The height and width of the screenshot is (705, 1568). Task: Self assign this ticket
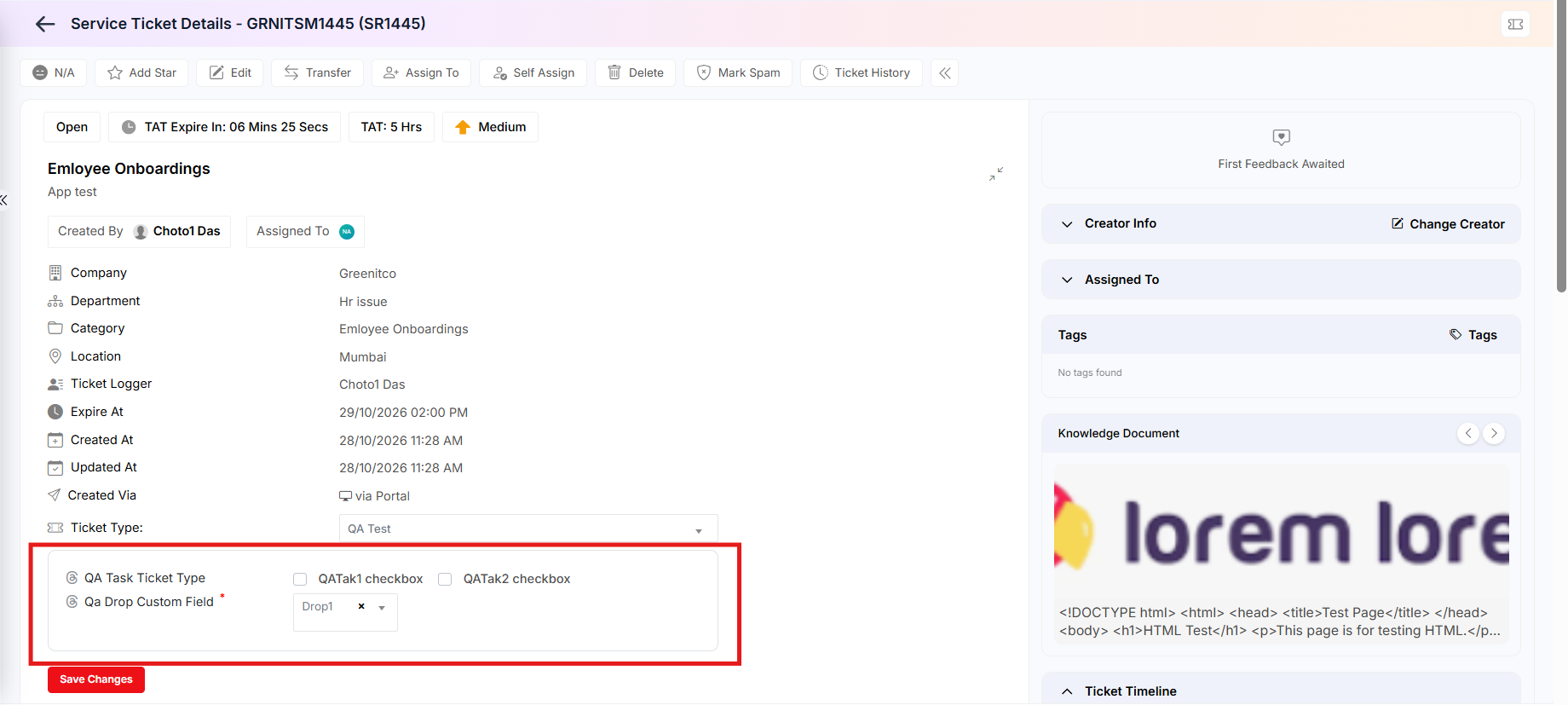pos(533,72)
